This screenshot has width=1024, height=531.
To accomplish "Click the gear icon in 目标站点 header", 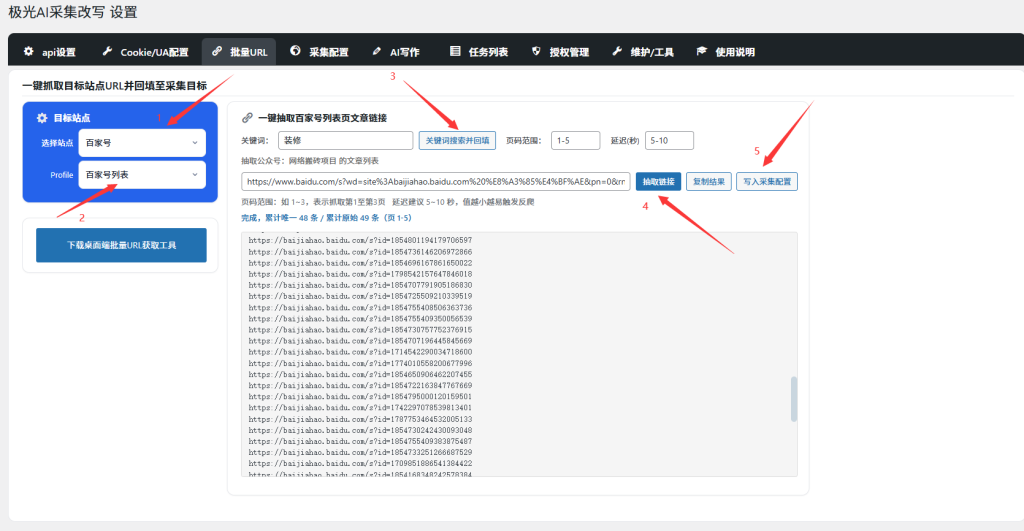I will (42, 118).
